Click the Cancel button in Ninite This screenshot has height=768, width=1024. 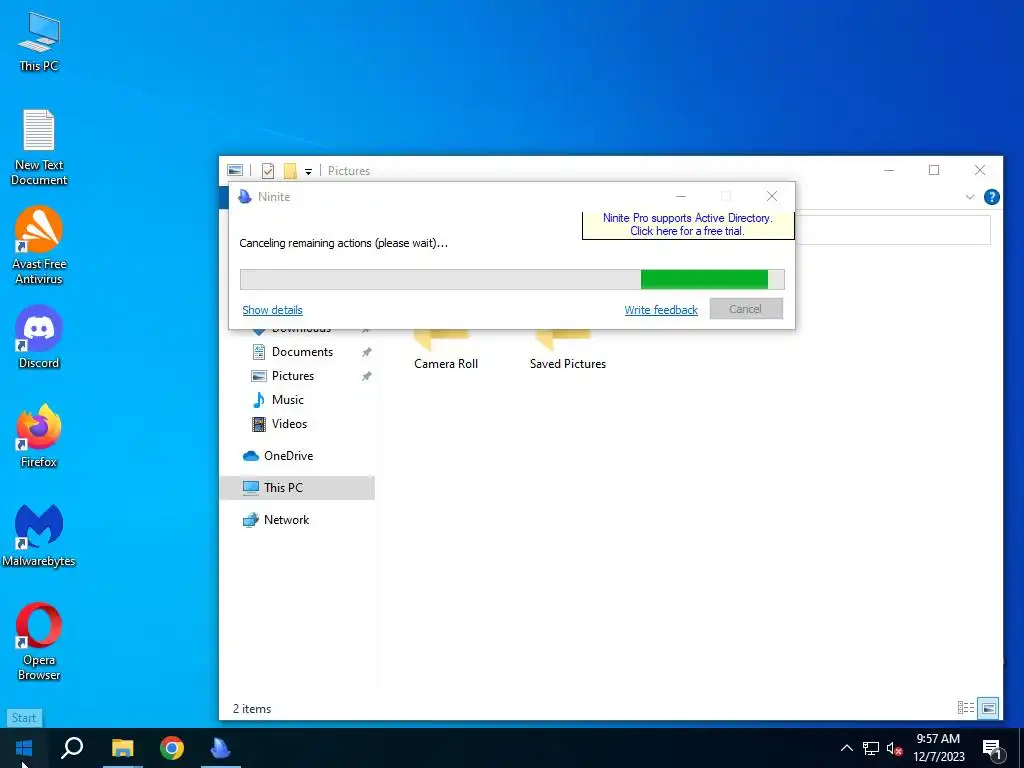click(746, 309)
